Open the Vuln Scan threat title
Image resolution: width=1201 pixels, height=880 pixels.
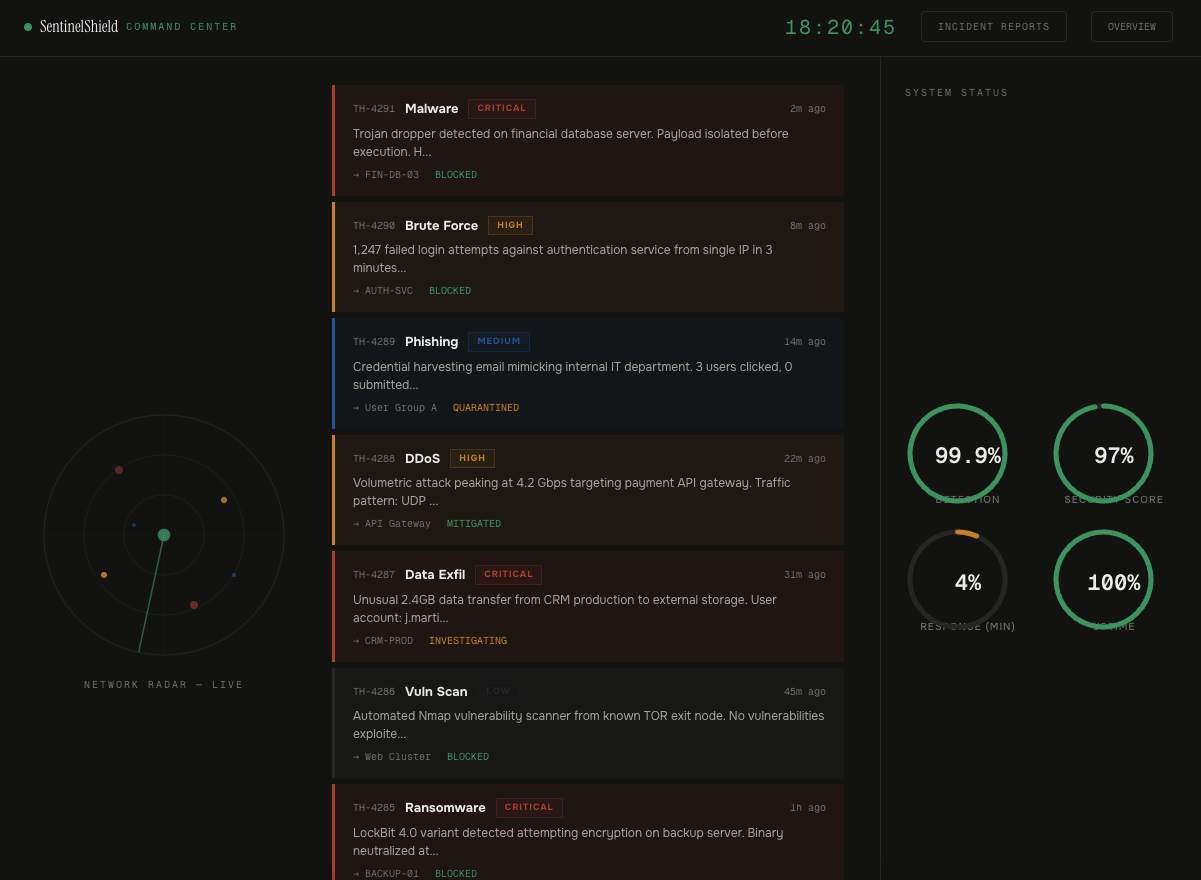coord(436,691)
